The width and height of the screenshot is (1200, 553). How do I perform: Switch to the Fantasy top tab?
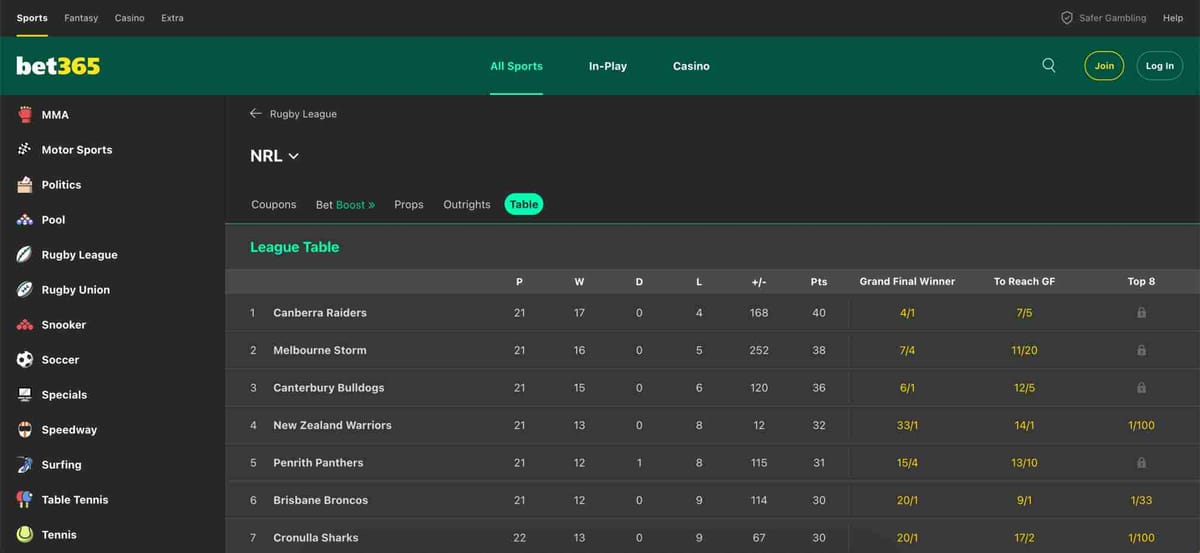[x=81, y=18]
